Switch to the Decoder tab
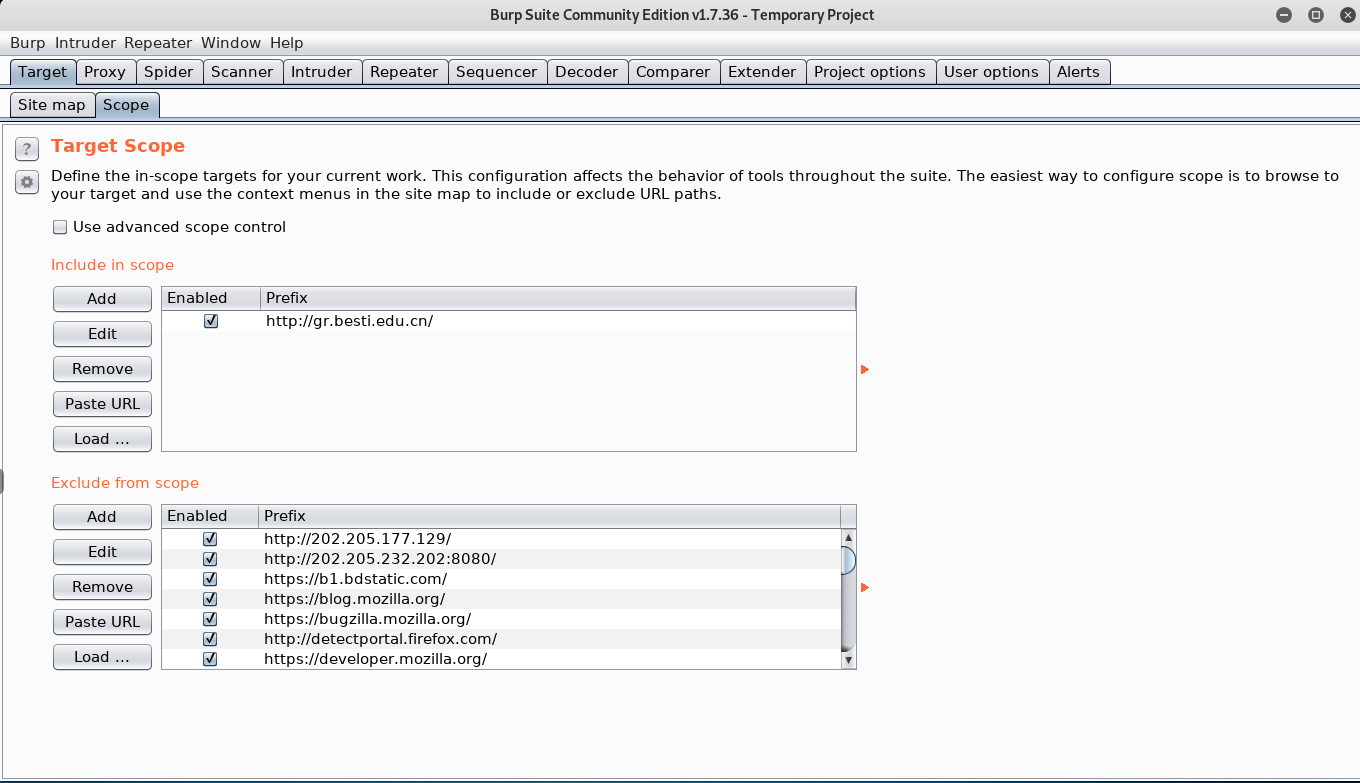Image resolution: width=1360 pixels, height=783 pixels. (x=587, y=72)
